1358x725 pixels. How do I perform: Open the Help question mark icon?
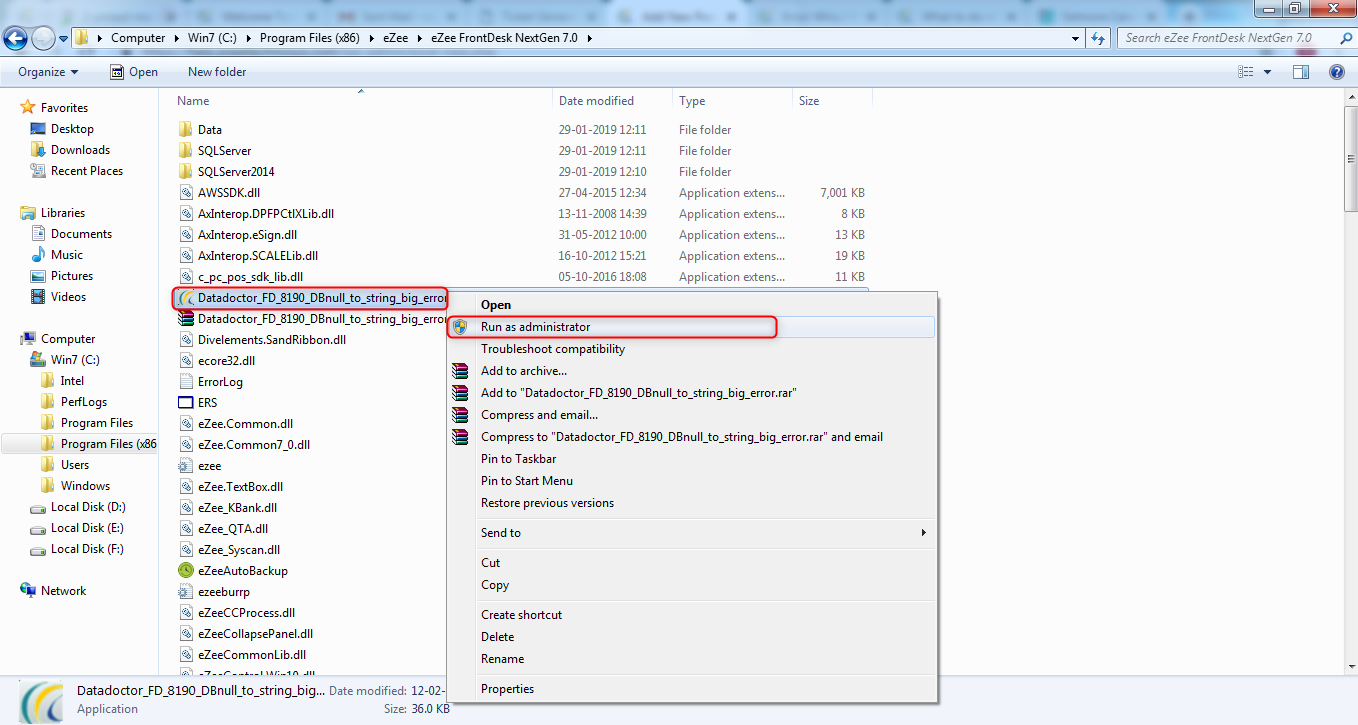pyautogui.click(x=1337, y=72)
